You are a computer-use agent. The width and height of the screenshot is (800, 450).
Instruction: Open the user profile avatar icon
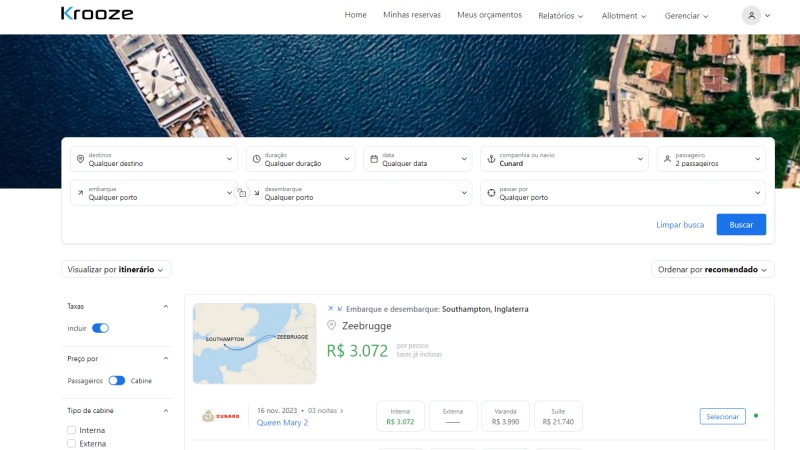click(x=751, y=15)
